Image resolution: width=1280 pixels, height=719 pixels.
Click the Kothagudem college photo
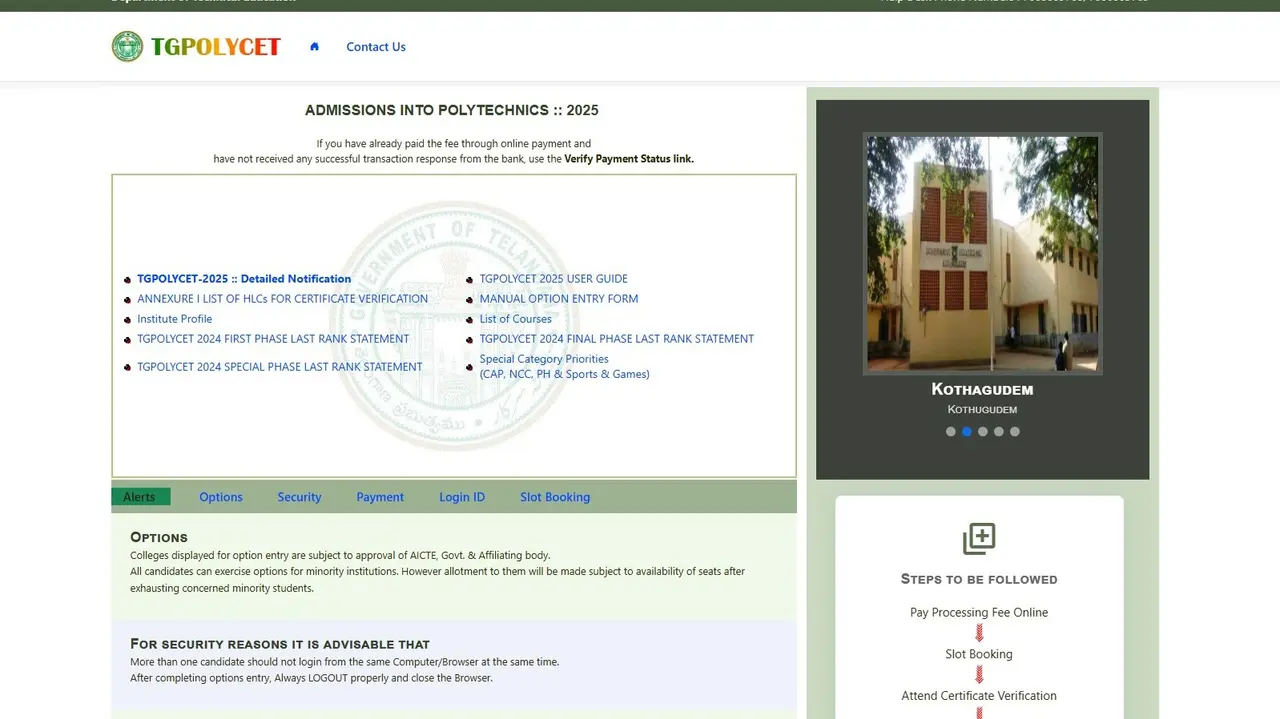982,253
